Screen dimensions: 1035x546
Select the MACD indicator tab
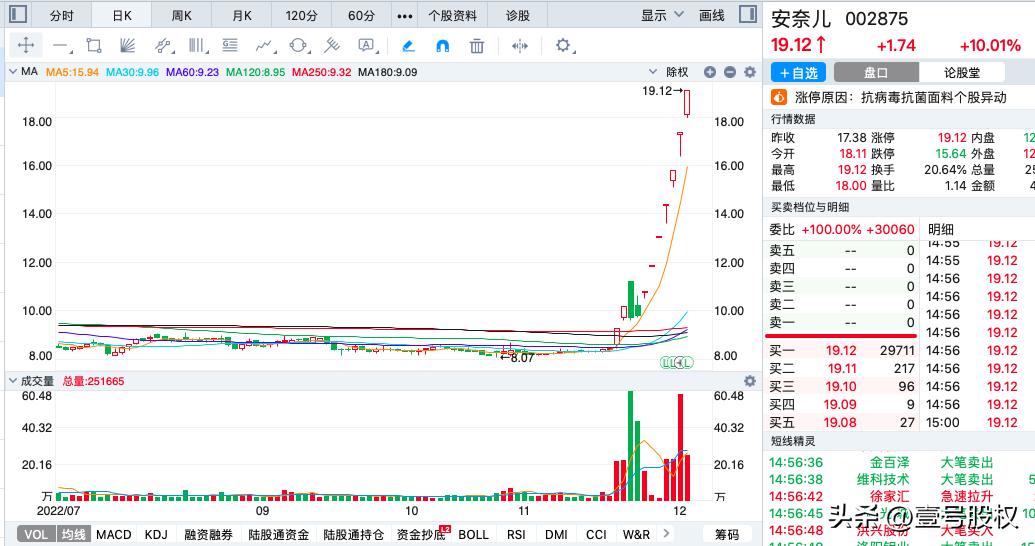click(x=114, y=534)
